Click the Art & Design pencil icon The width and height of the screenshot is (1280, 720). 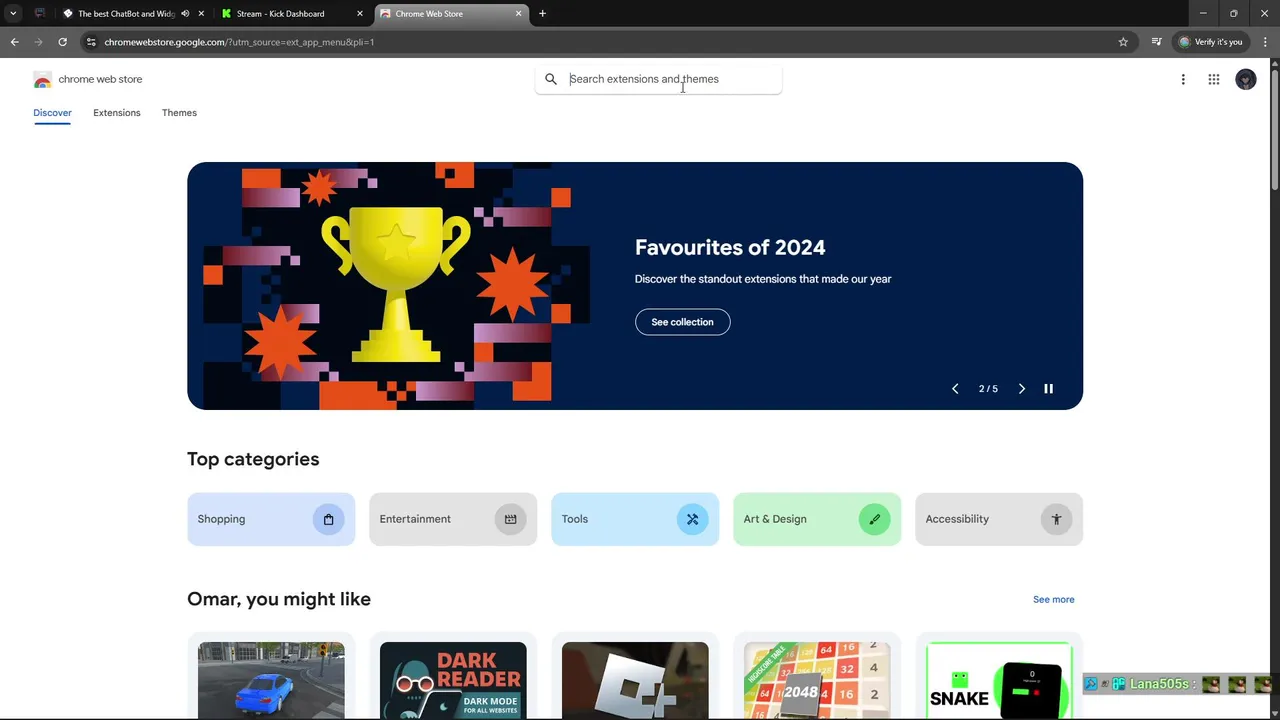[x=874, y=519]
